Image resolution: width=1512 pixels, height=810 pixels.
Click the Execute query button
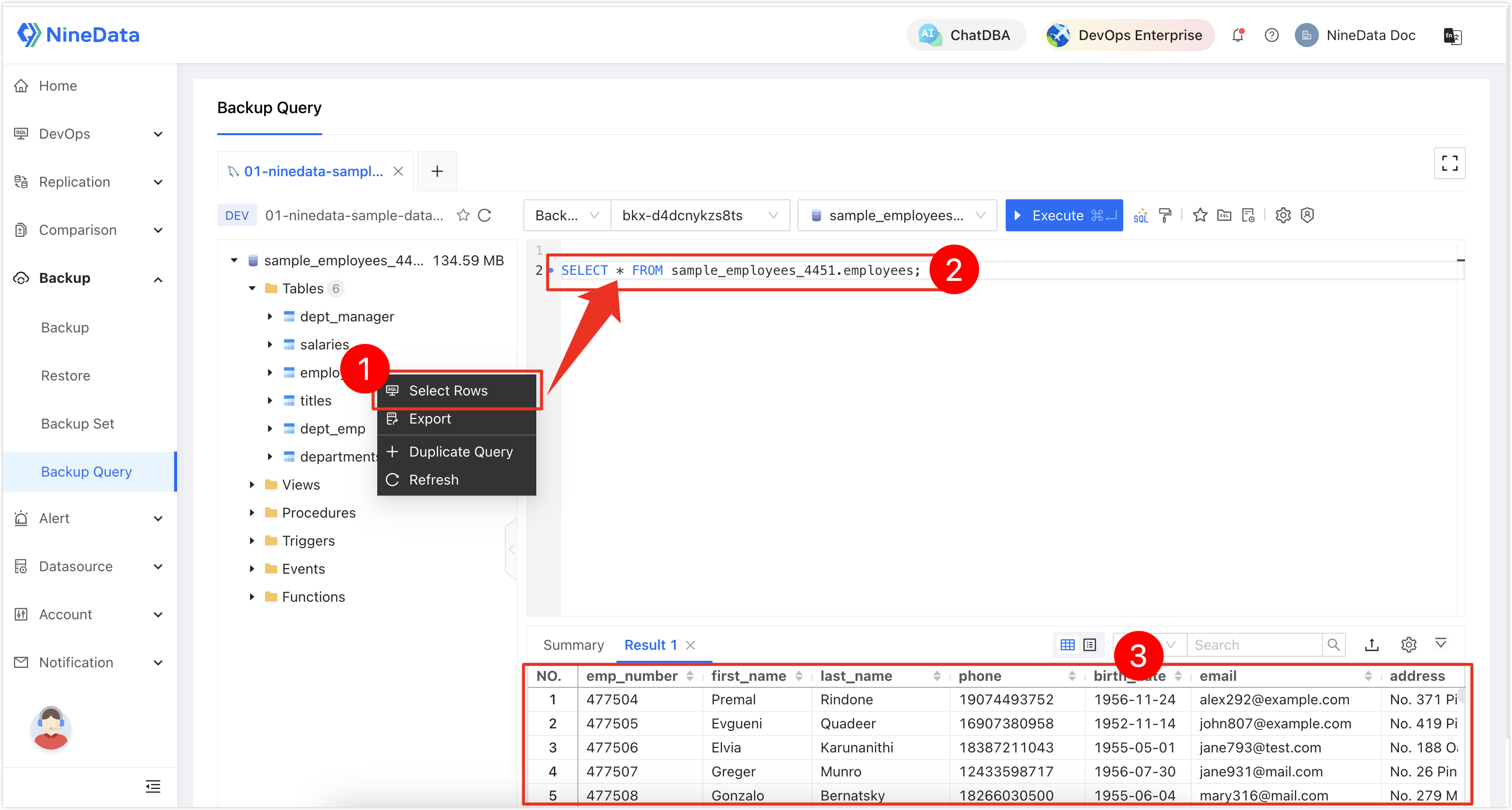point(1064,215)
